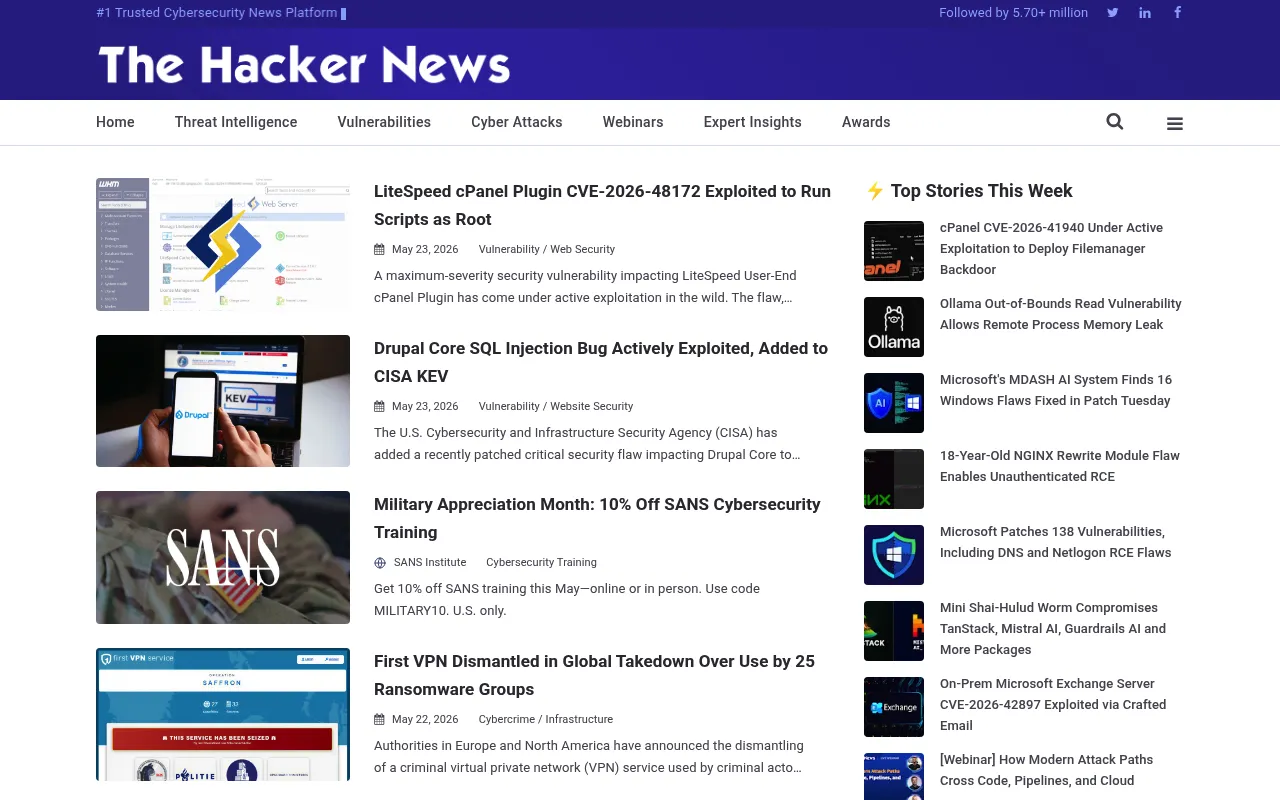Click Modern Attack Paths webinar thumbnail
The image size is (1280, 800).
[894, 777]
